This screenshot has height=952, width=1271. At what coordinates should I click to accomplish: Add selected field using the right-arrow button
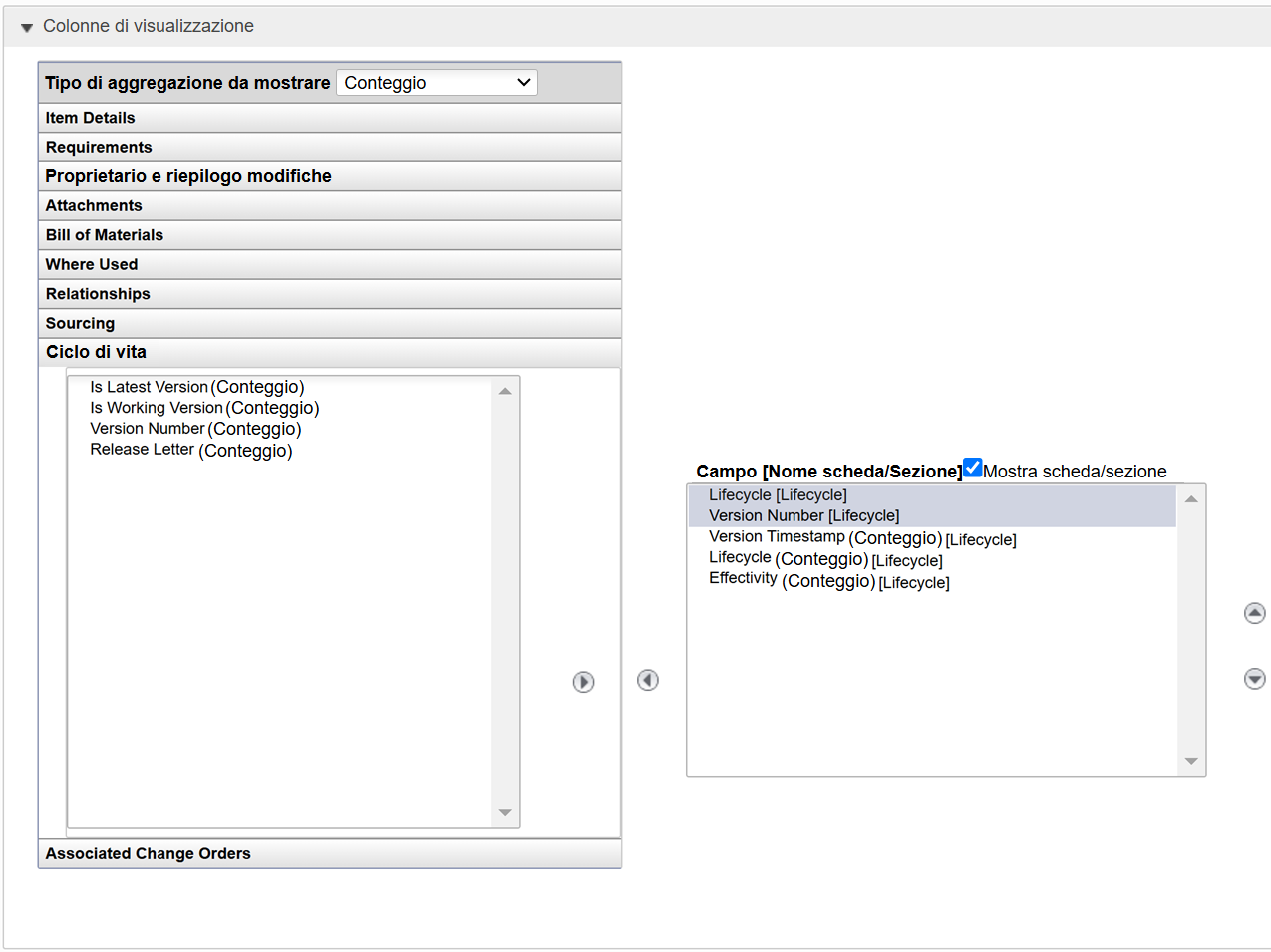(x=583, y=682)
